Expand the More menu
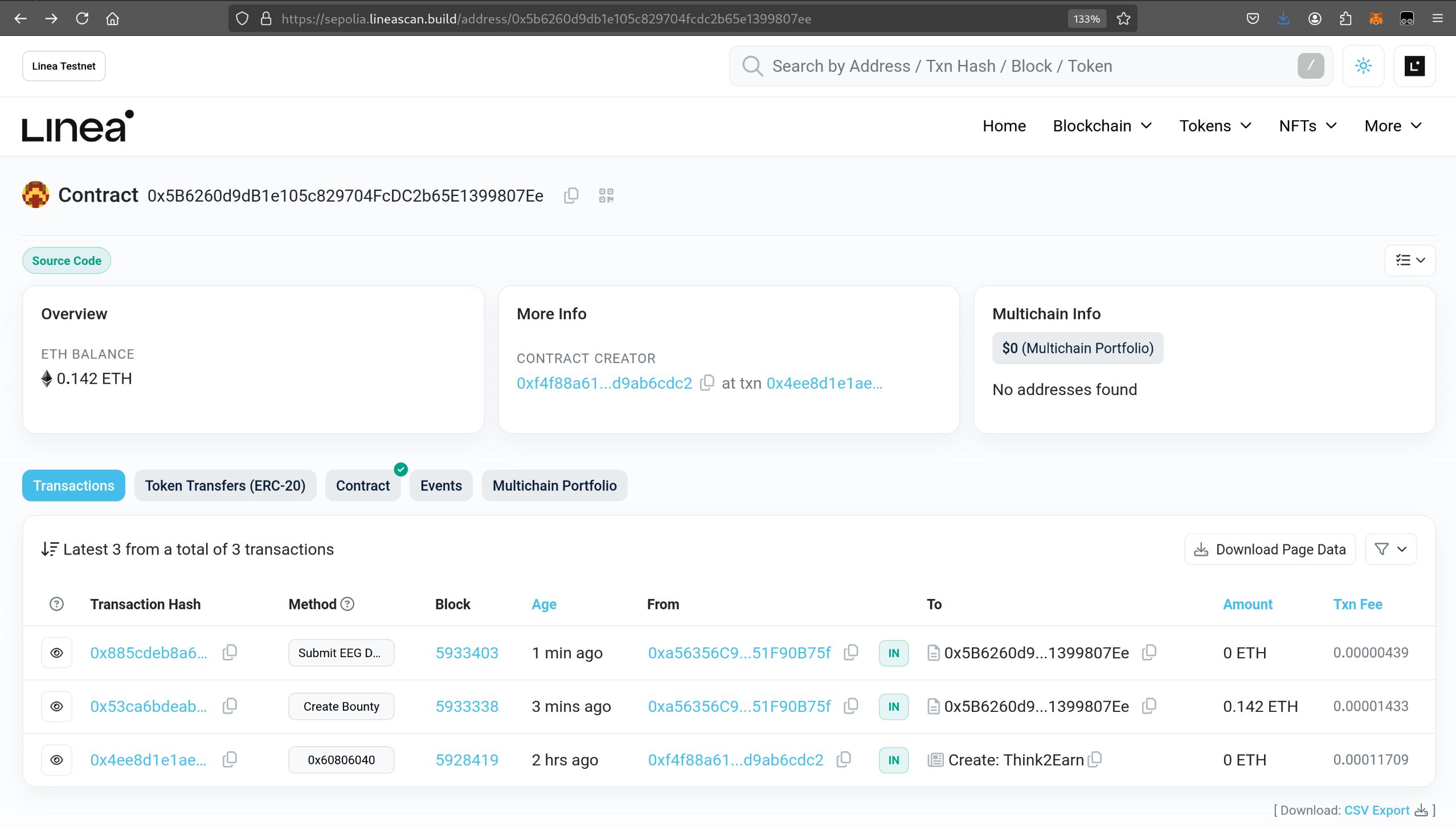This screenshot has width=1456, height=827. click(x=1393, y=126)
